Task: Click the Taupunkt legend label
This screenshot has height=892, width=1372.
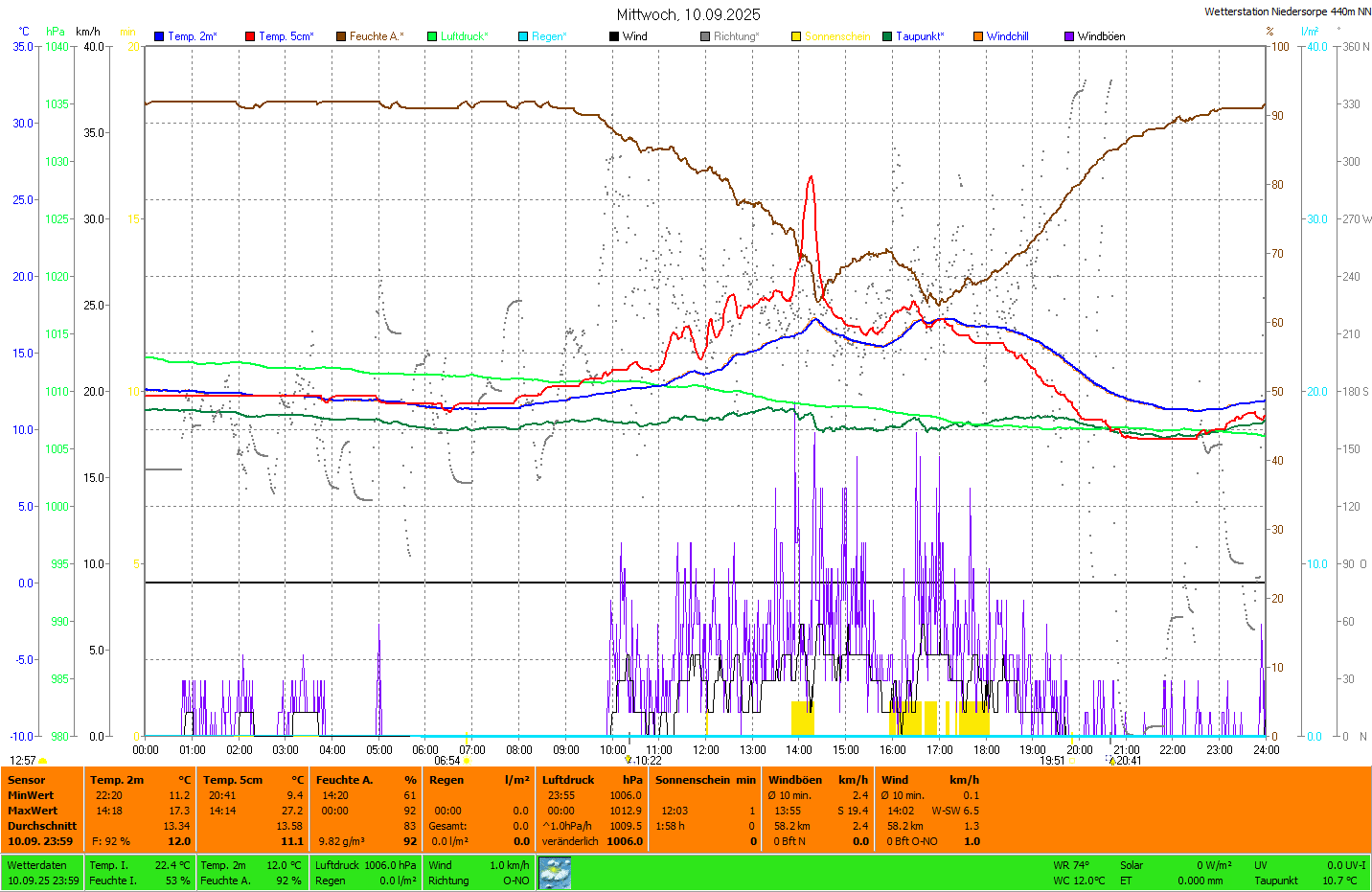Action: coord(920,36)
